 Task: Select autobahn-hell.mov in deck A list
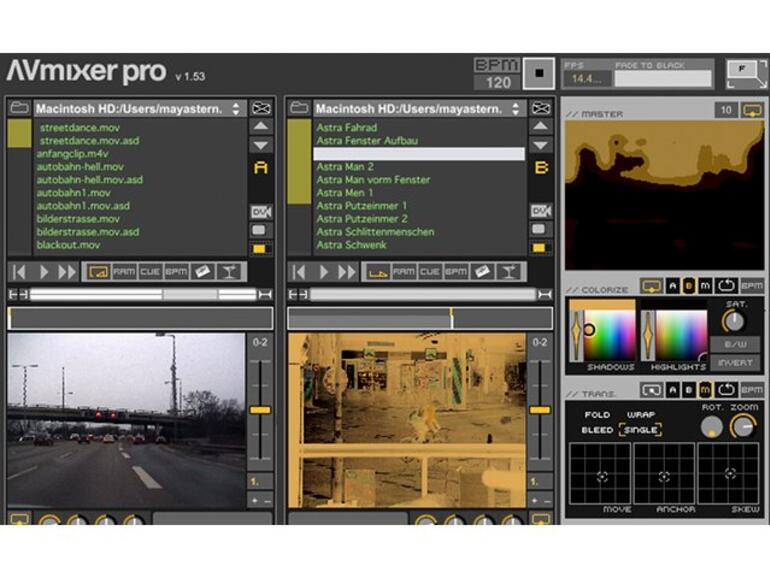[x=80, y=167]
